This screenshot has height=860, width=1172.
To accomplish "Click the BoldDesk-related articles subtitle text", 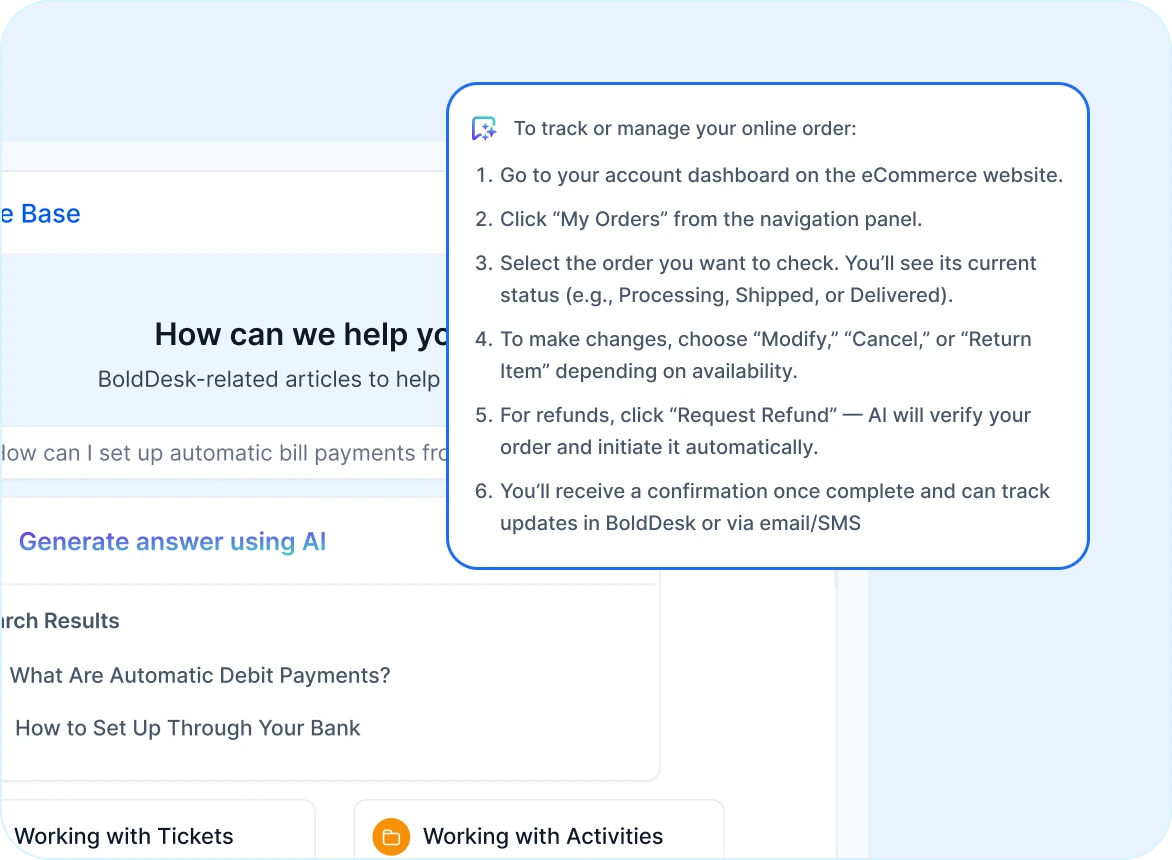I will pyautogui.click(x=268, y=379).
